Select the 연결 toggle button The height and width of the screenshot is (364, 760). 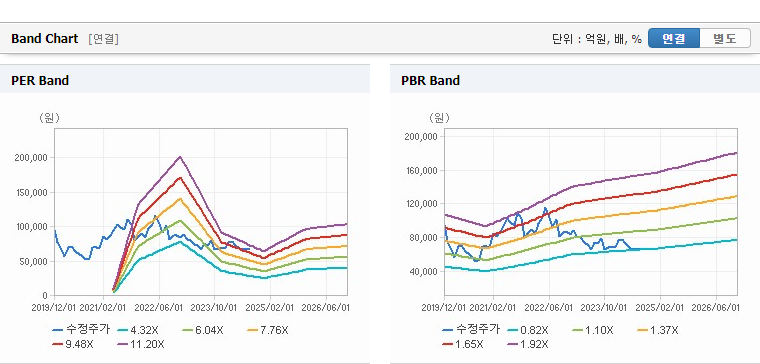[674, 38]
